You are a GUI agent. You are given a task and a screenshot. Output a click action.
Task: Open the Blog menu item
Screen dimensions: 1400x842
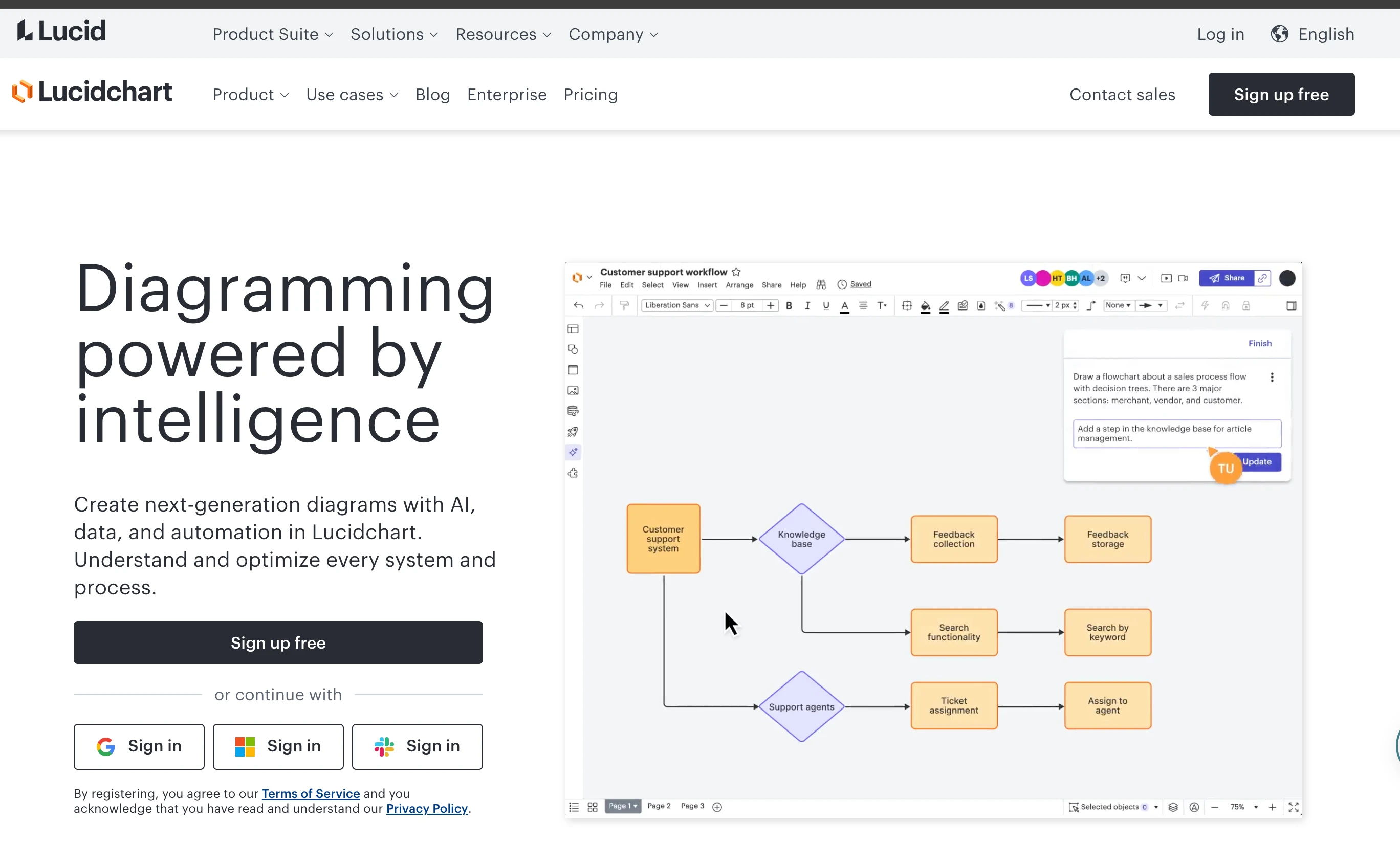click(x=432, y=95)
